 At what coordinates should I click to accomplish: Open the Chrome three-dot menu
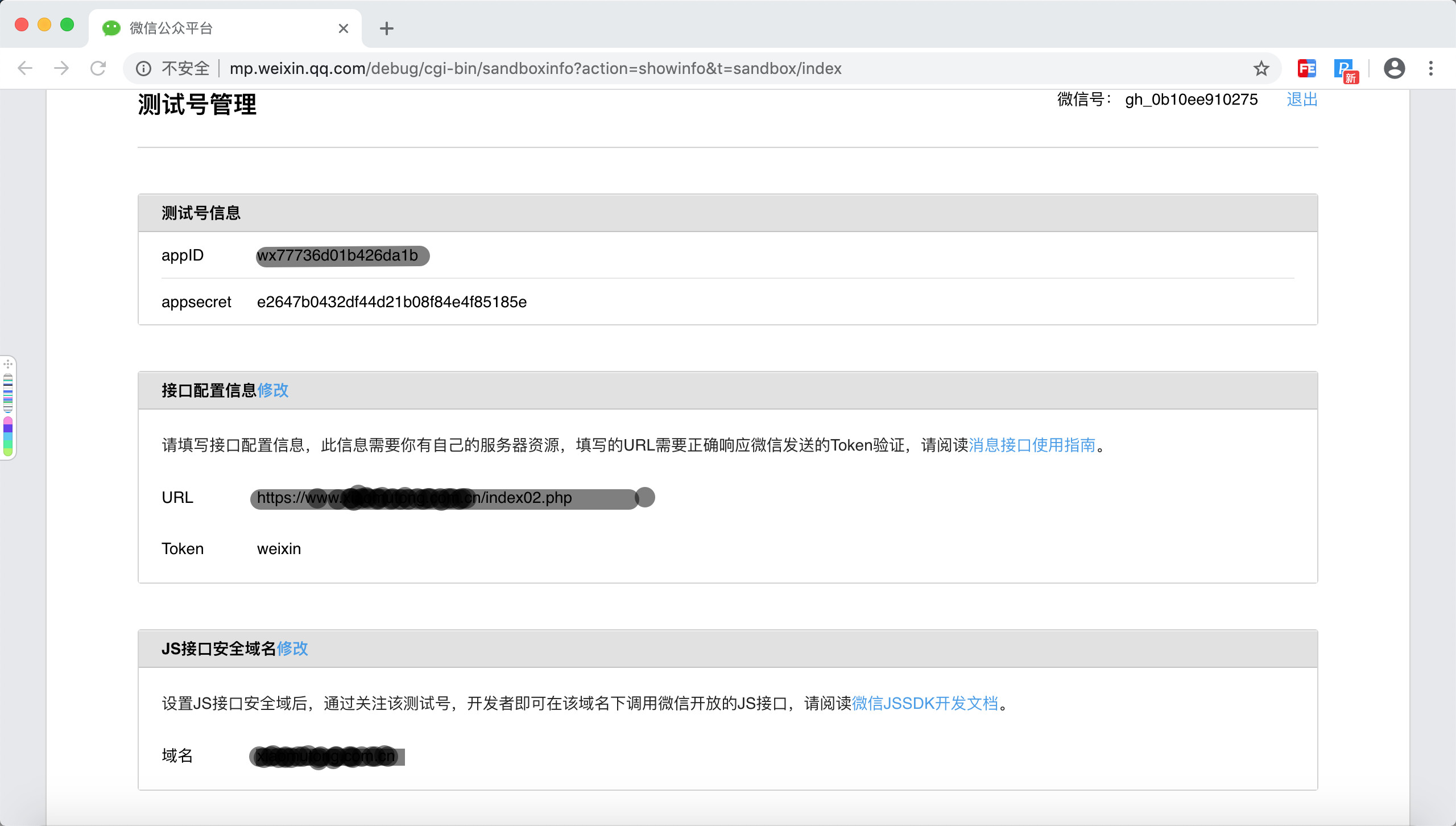(x=1431, y=68)
